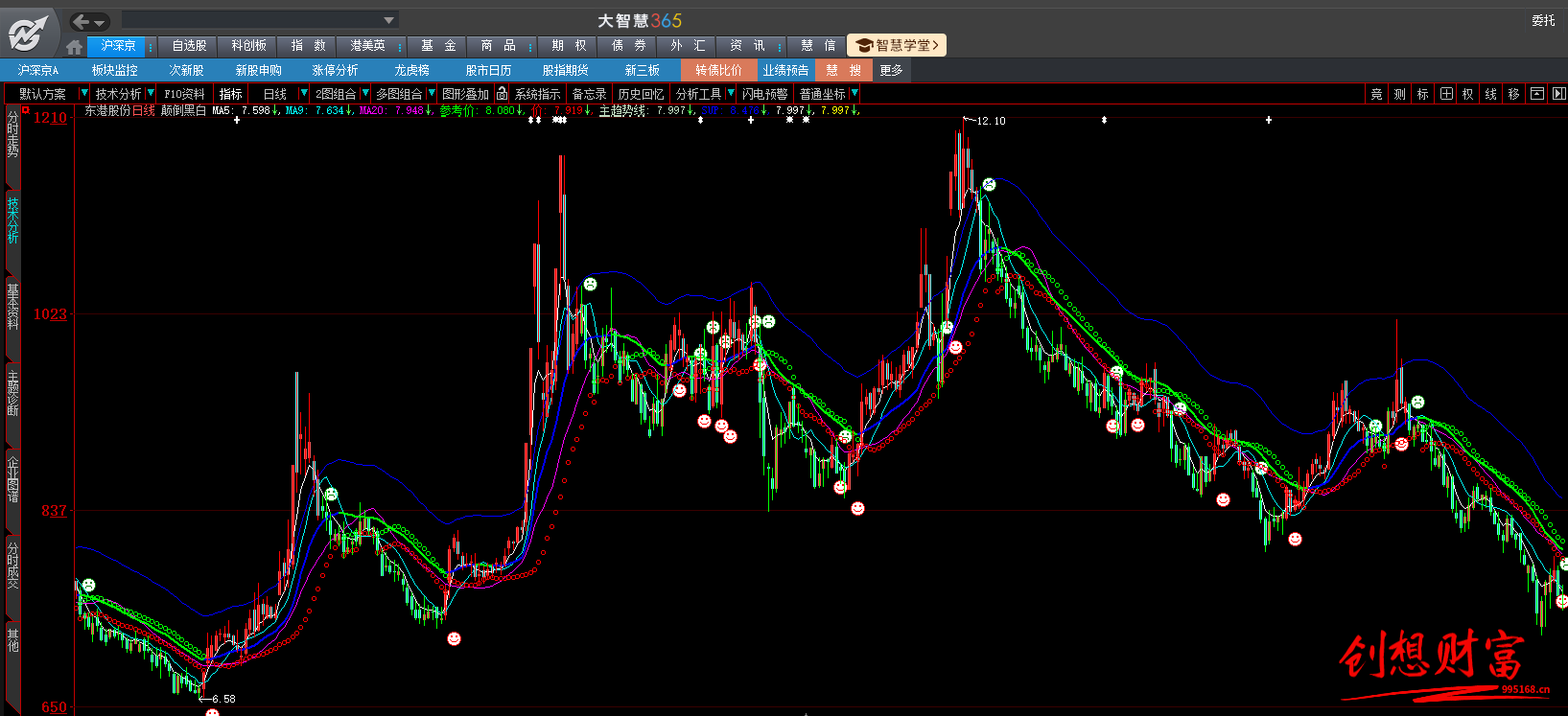Select the 期权 tab
The height and width of the screenshot is (716, 1568).
tap(569, 46)
